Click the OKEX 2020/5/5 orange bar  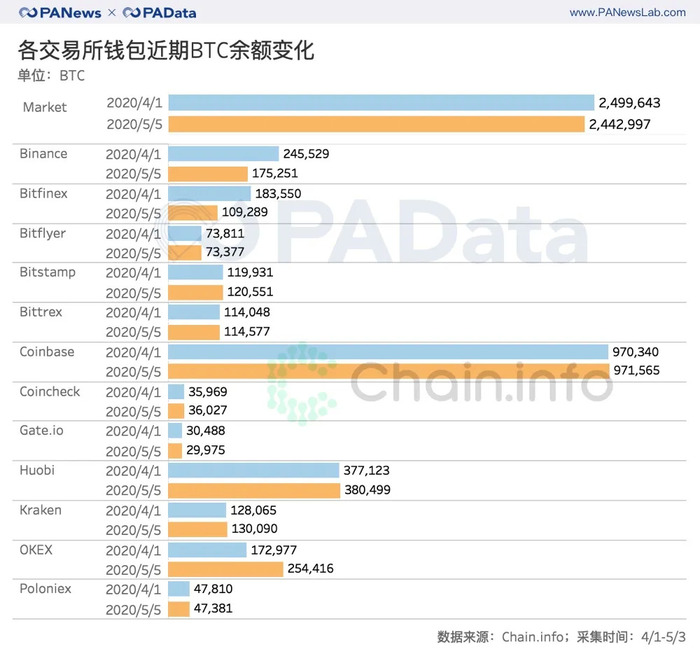[225, 569]
